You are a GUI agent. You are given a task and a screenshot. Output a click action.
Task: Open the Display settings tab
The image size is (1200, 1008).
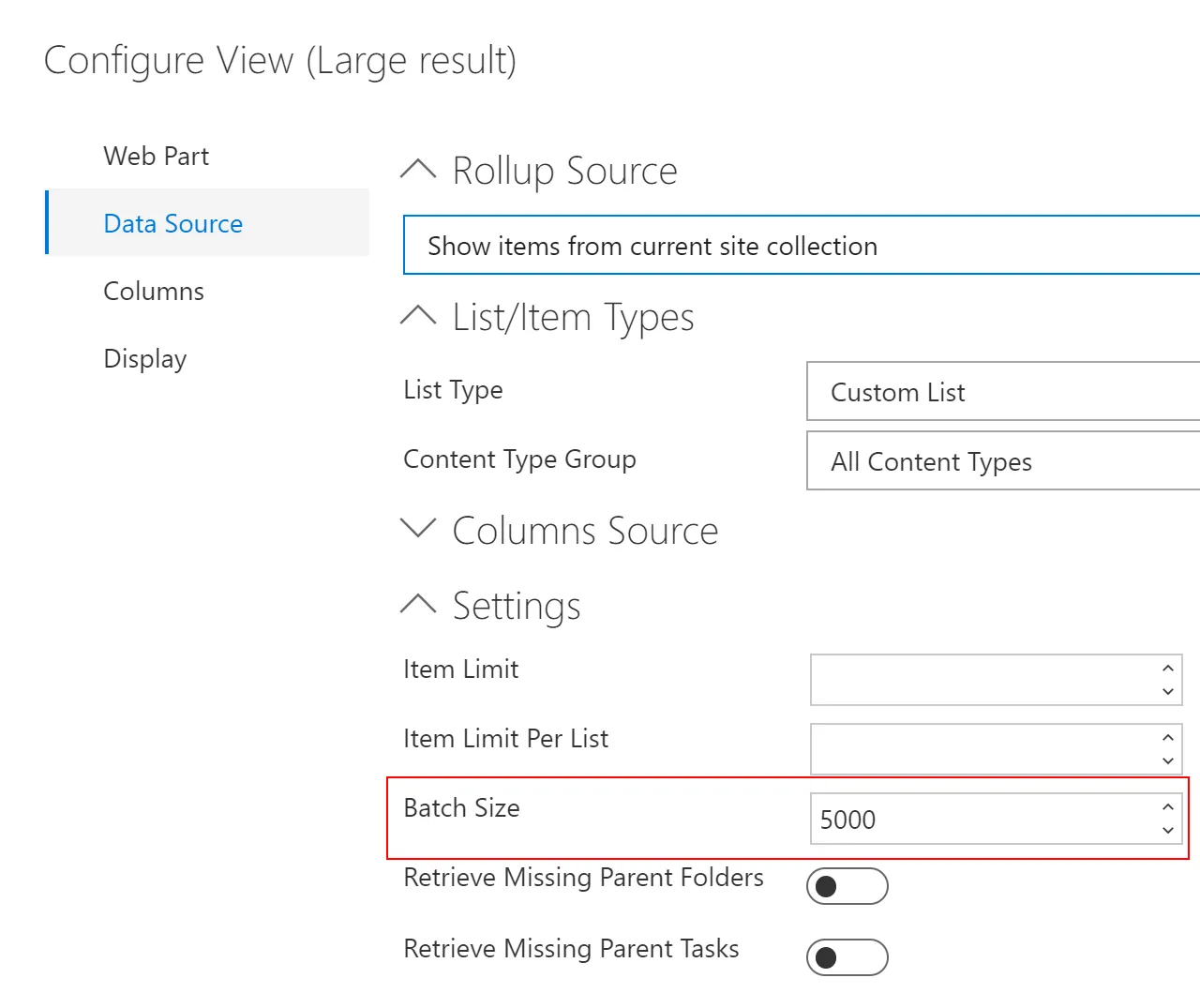[144, 358]
